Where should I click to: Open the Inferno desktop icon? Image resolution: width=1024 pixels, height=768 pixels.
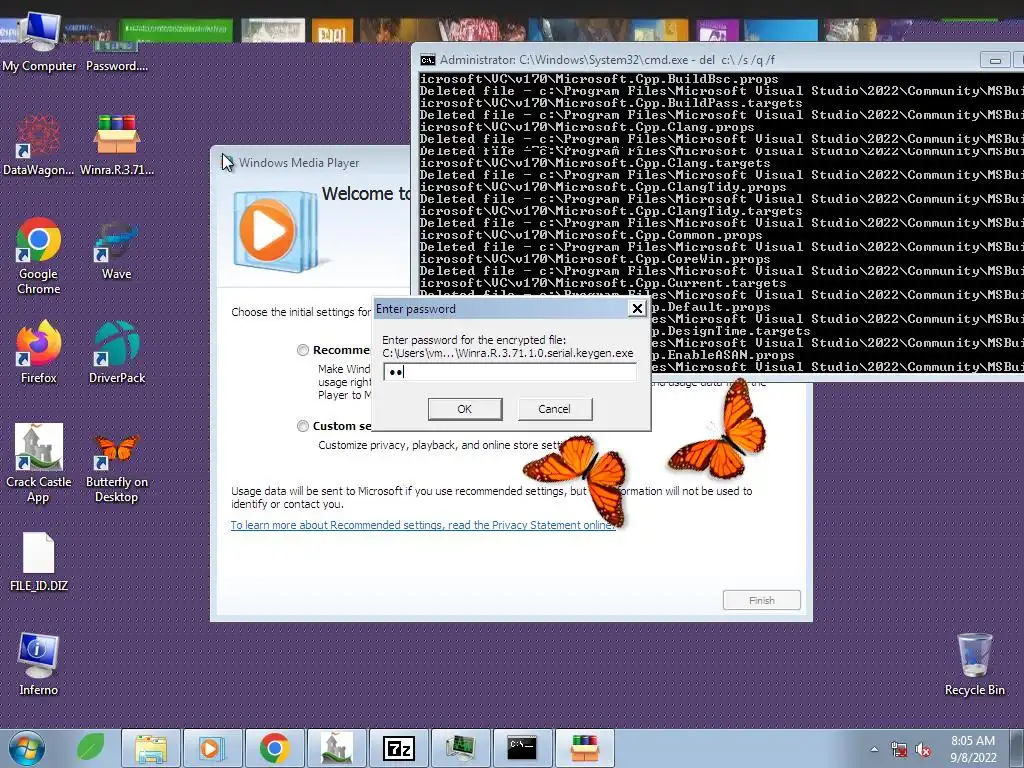click(x=38, y=664)
